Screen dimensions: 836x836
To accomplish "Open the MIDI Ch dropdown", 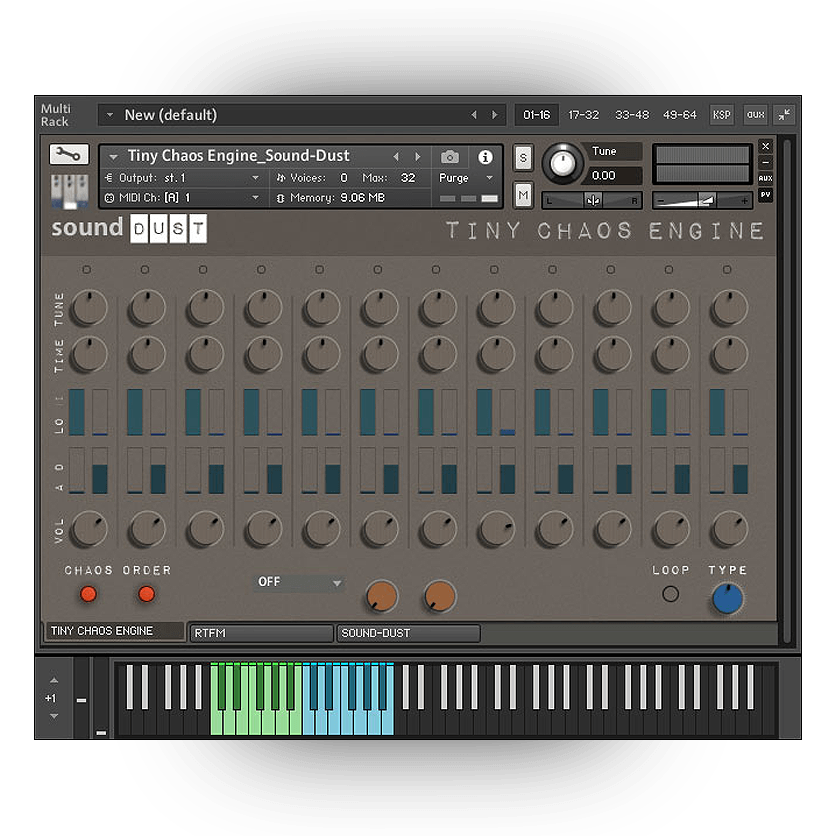I will pyautogui.click(x=182, y=198).
